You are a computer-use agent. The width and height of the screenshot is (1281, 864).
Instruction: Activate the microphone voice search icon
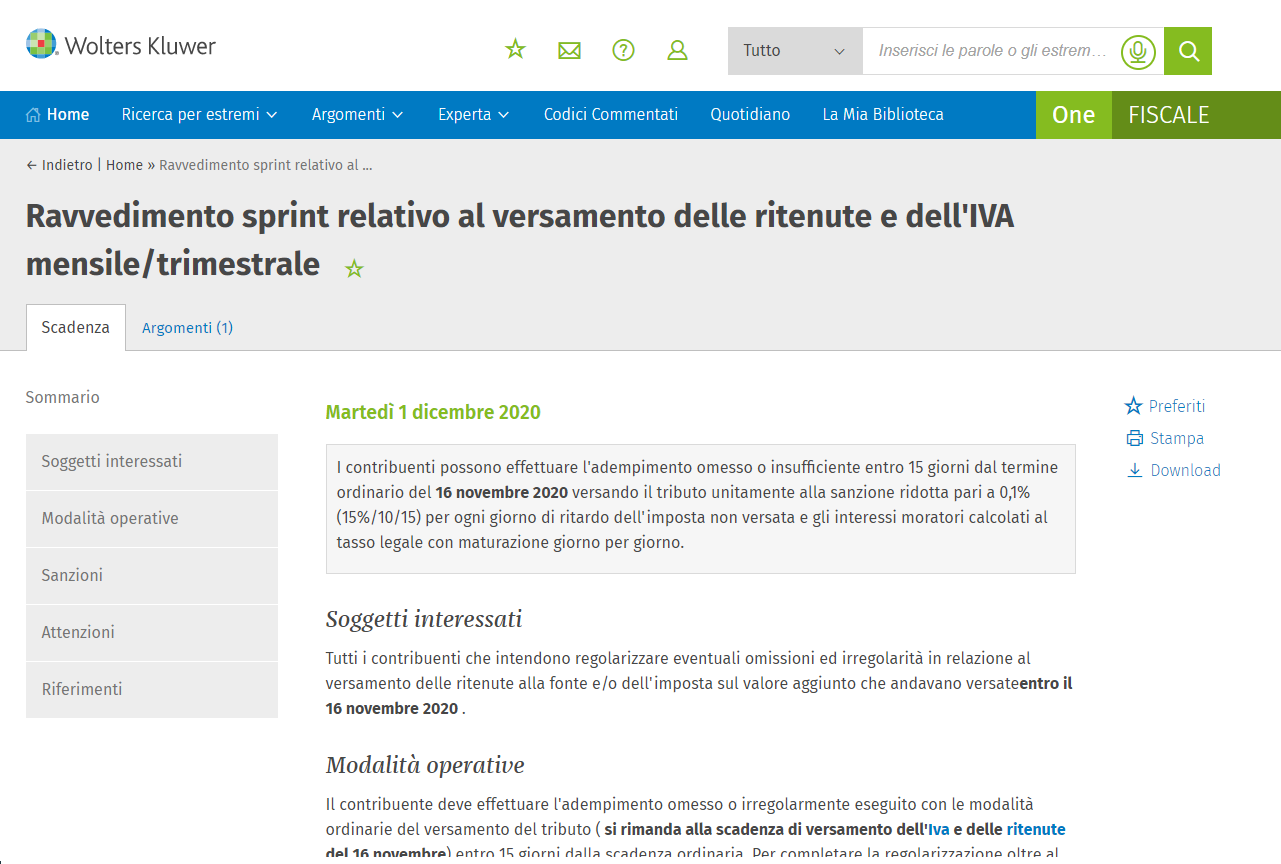(x=1137, y=51)
